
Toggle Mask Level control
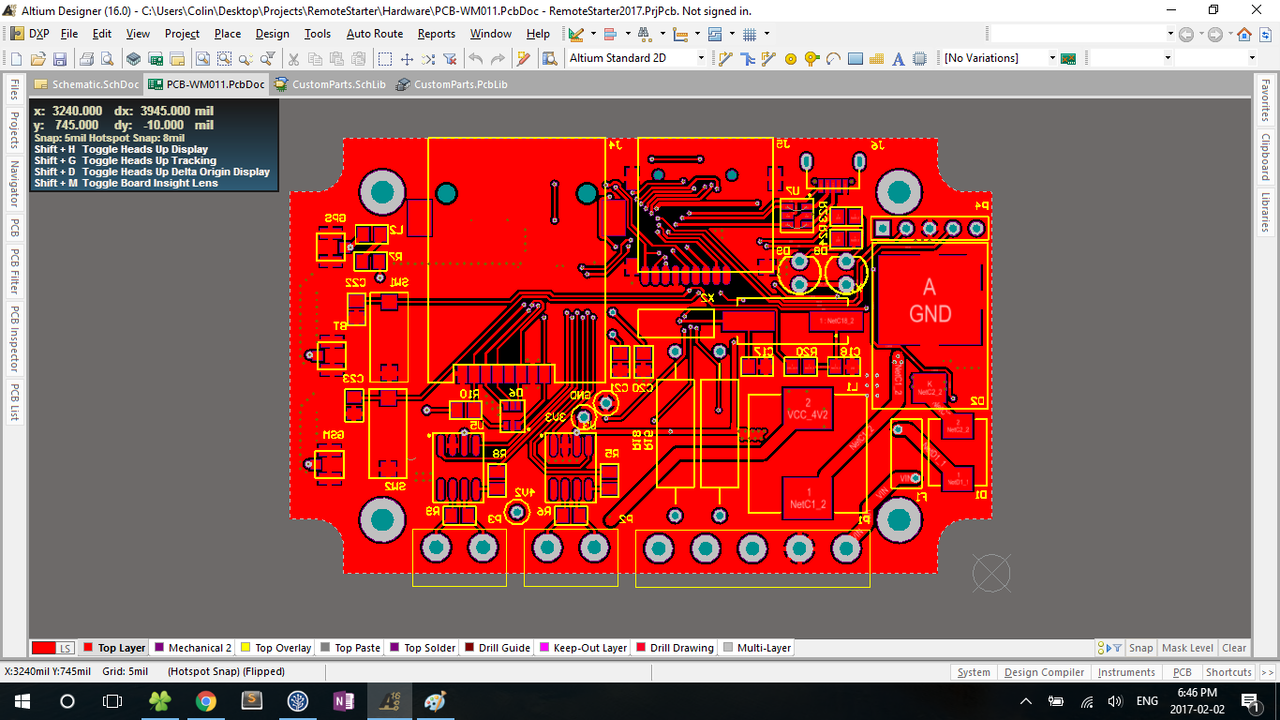(1187, 648)
